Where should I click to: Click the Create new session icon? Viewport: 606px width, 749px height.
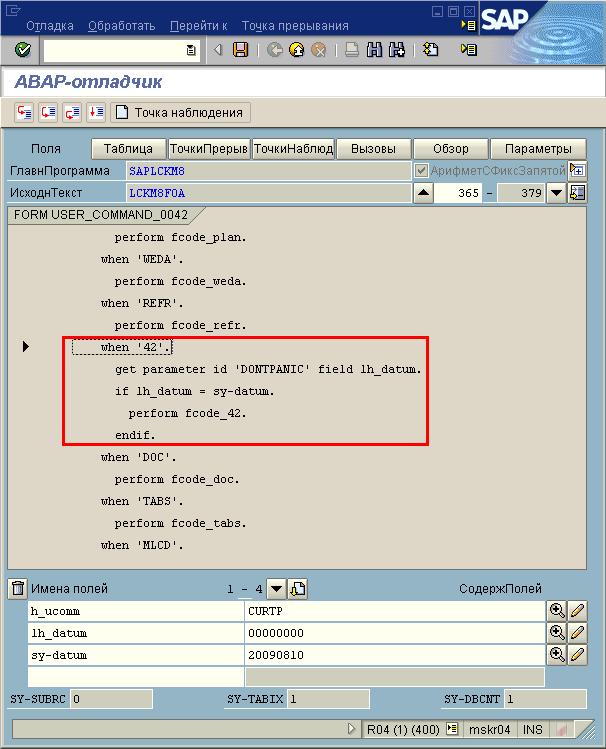pos(430,50)
